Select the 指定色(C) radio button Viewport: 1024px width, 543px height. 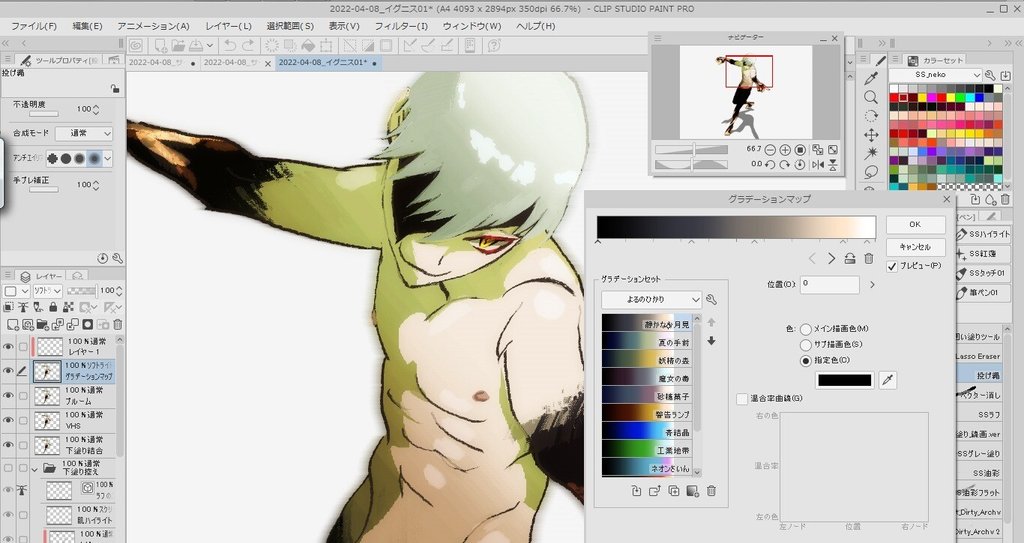click(x=806, y=361)
